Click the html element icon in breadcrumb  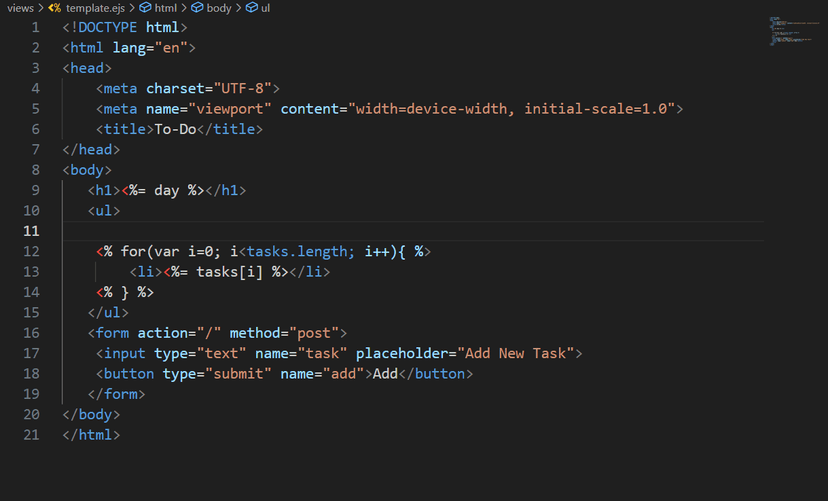(145, 7)
